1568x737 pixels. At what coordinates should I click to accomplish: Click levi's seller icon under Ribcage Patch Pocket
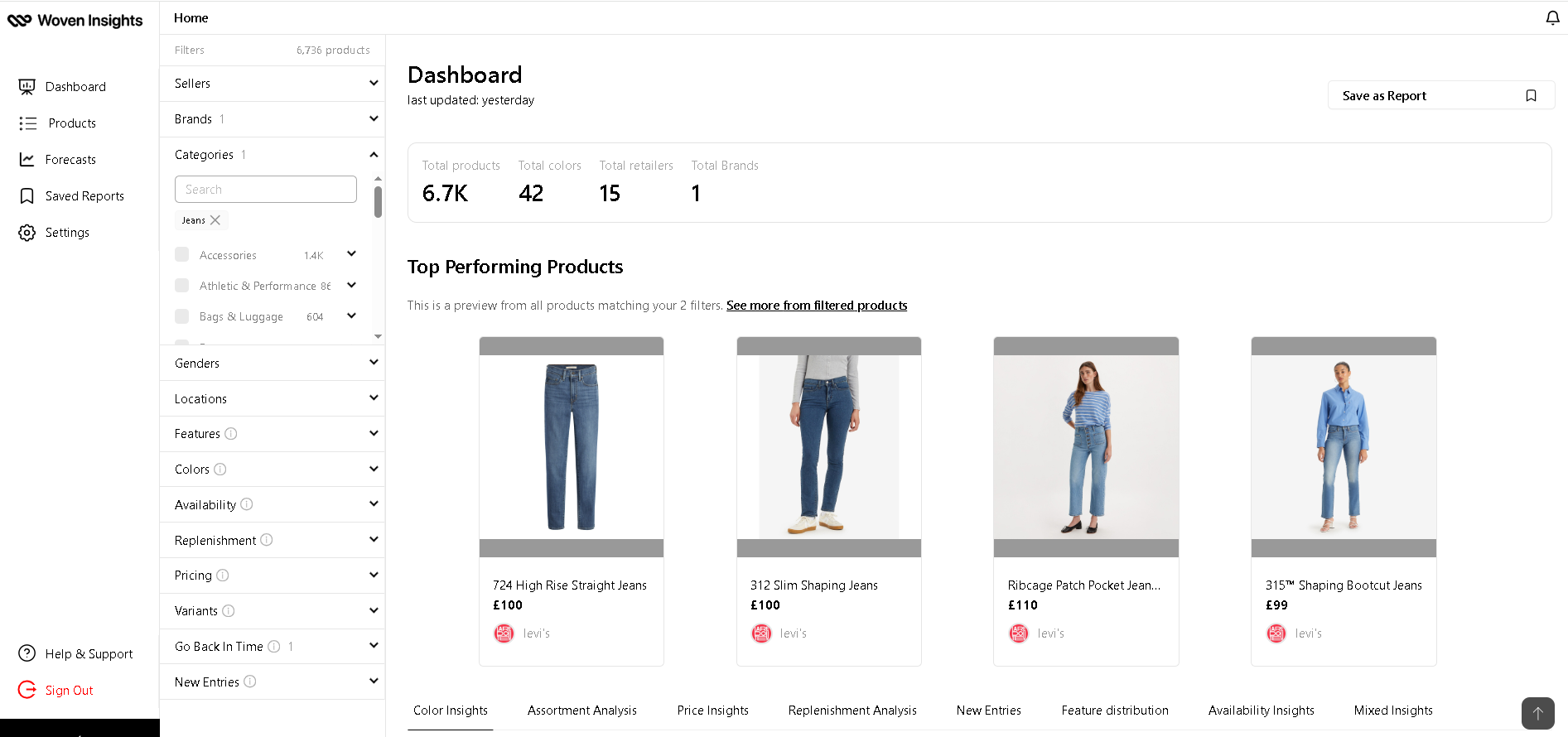pos(1019,633)
